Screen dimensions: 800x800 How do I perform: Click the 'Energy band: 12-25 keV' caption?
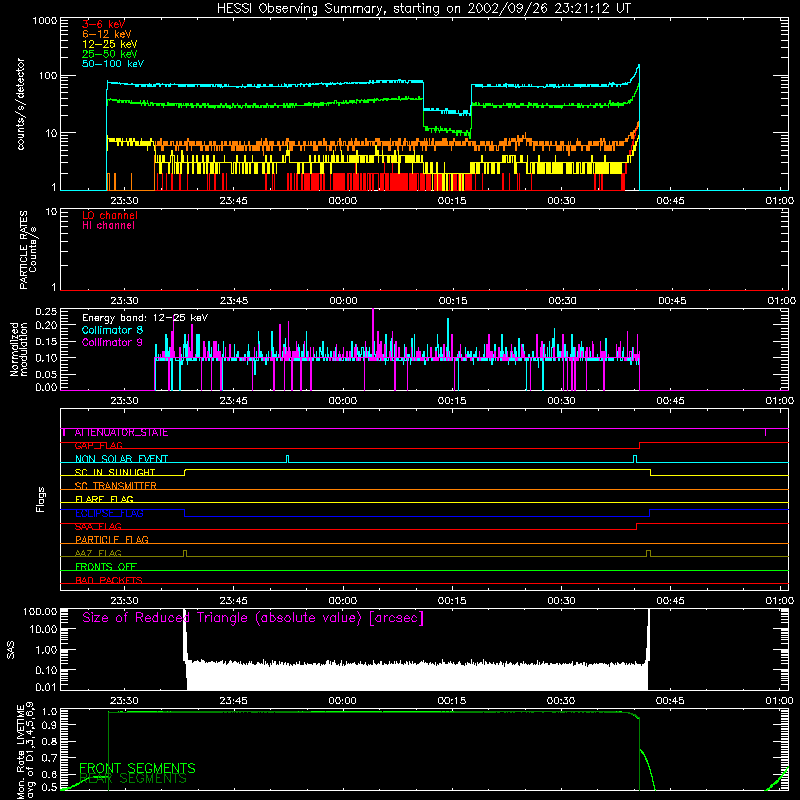pos(145,318)
